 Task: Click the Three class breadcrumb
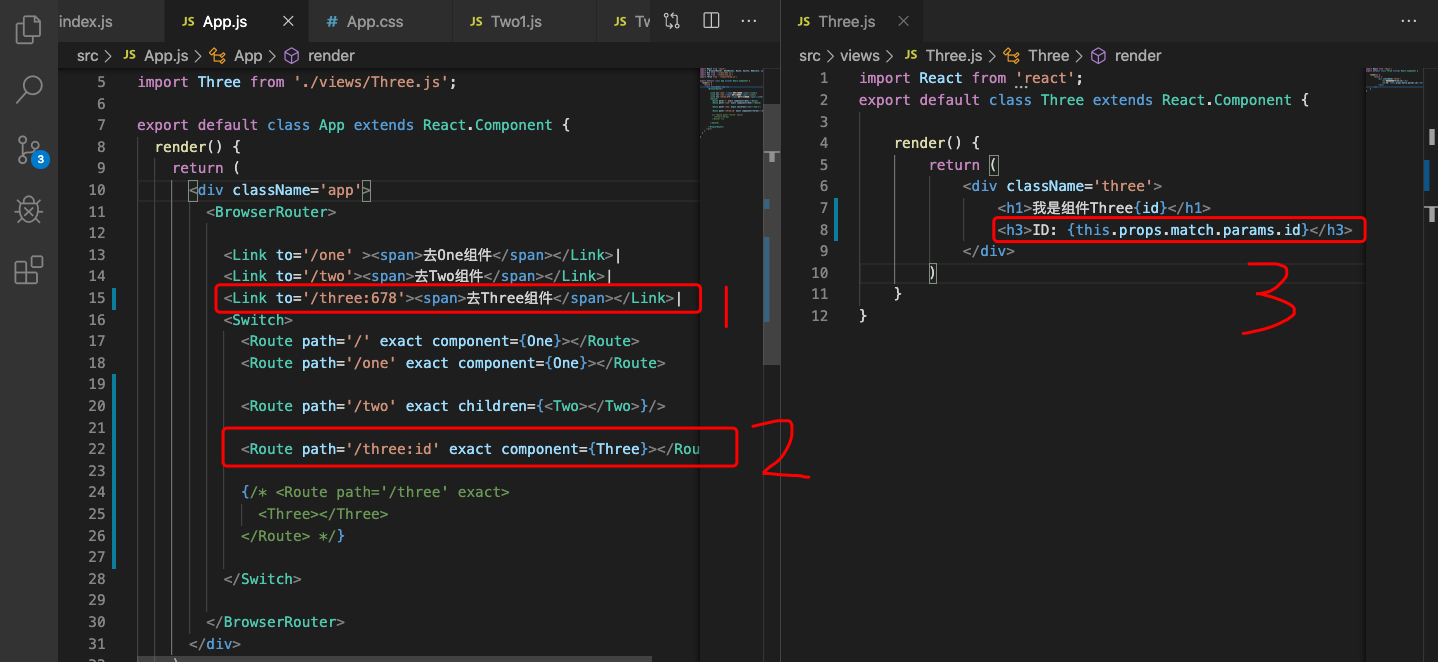(x=1037, y=56)
